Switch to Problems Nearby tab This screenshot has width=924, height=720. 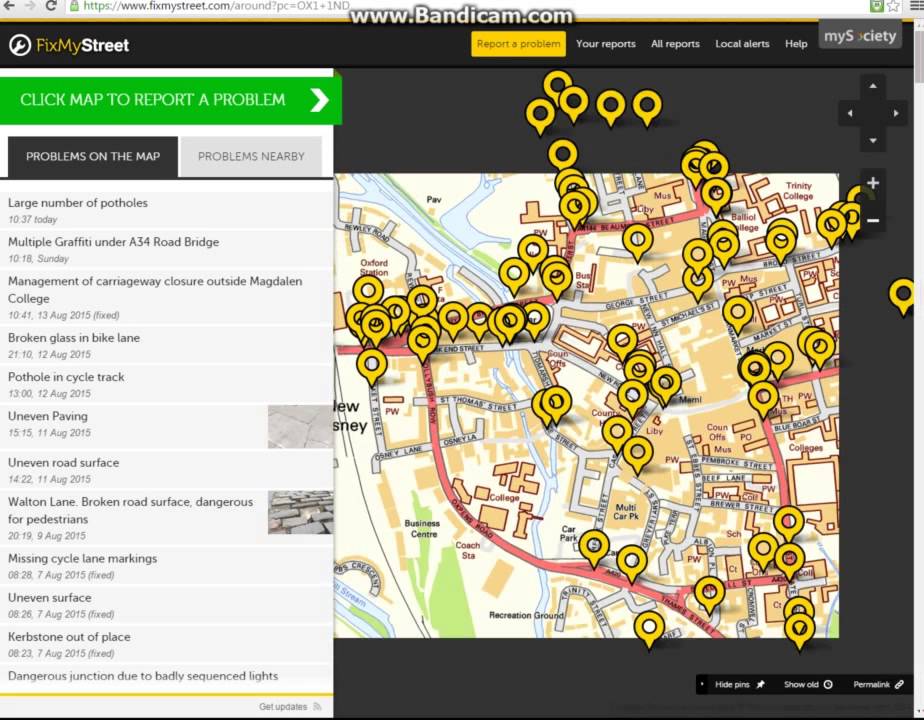(x=251, y=157)
